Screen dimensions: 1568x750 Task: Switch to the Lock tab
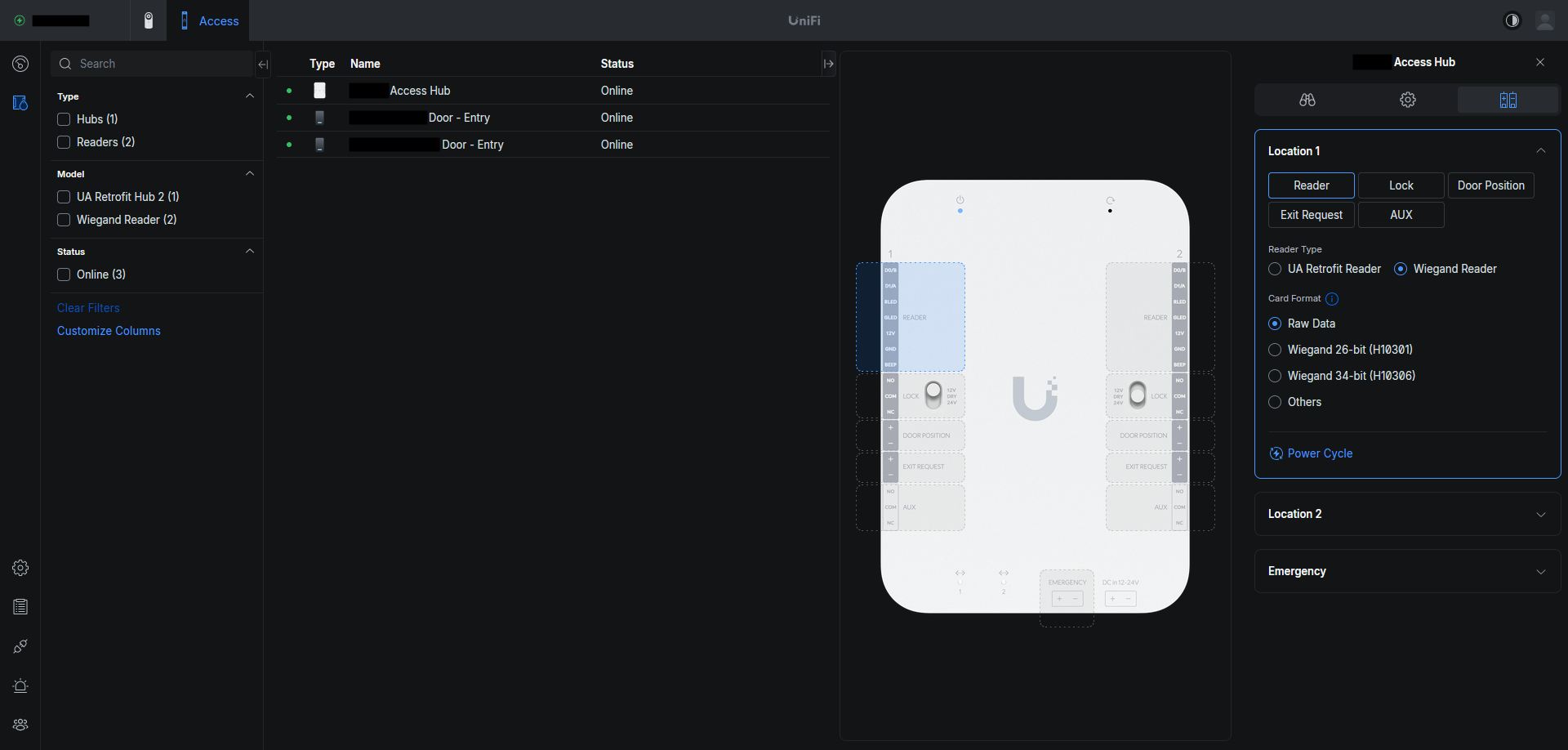(x=1401, y=185)
